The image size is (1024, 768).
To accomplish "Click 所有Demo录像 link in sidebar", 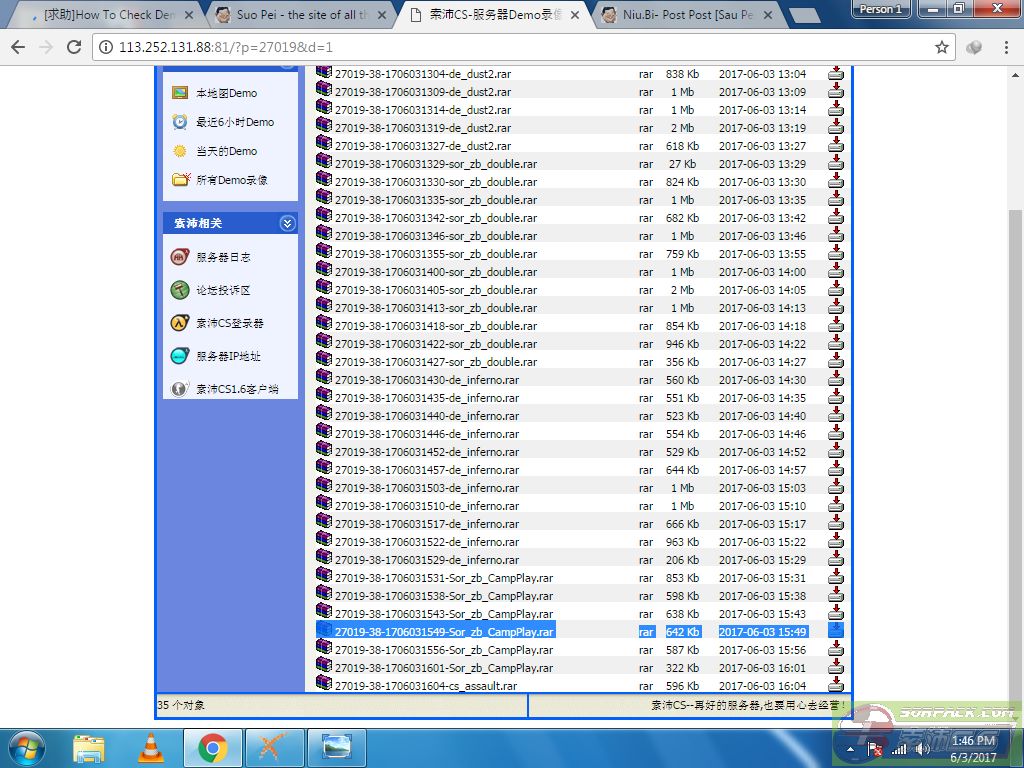I will click(231, 180).
